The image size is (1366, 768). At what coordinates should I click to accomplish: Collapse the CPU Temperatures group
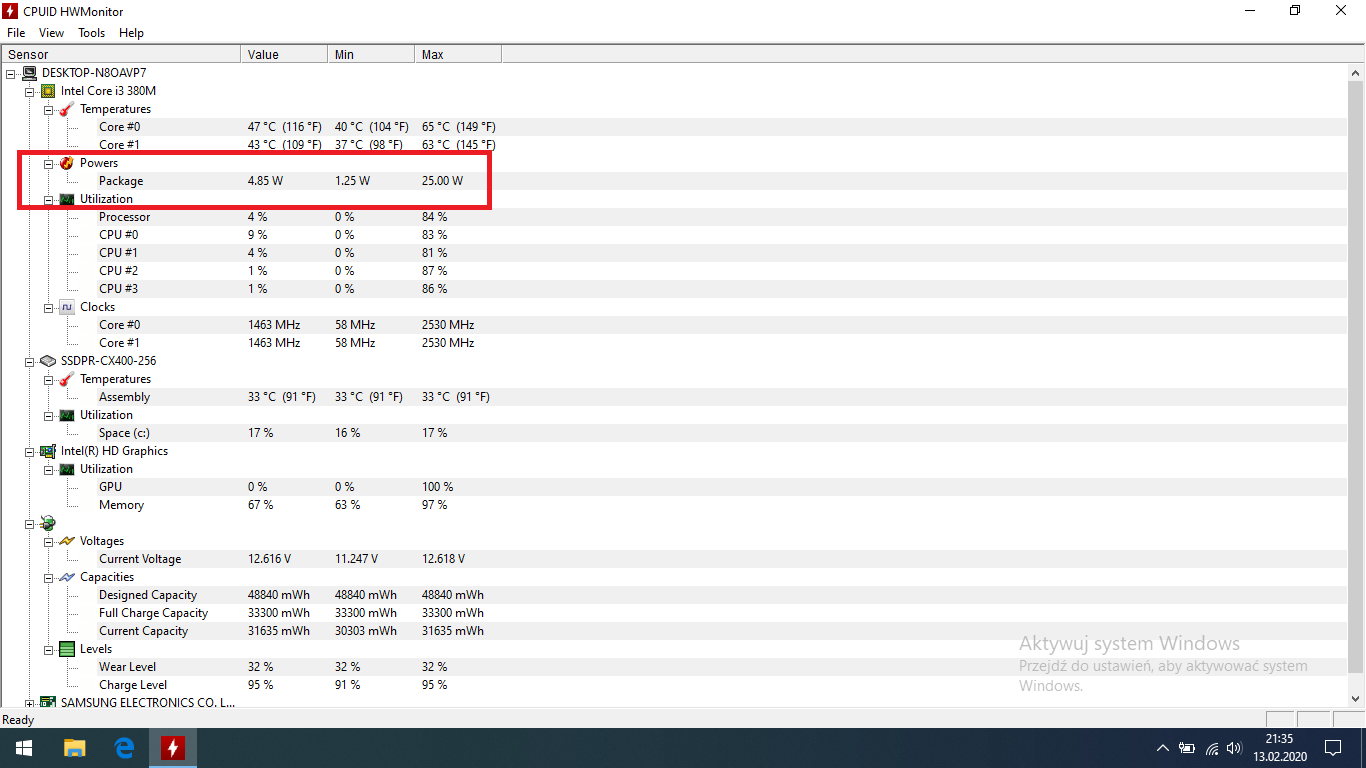click(x=48, y=109)
